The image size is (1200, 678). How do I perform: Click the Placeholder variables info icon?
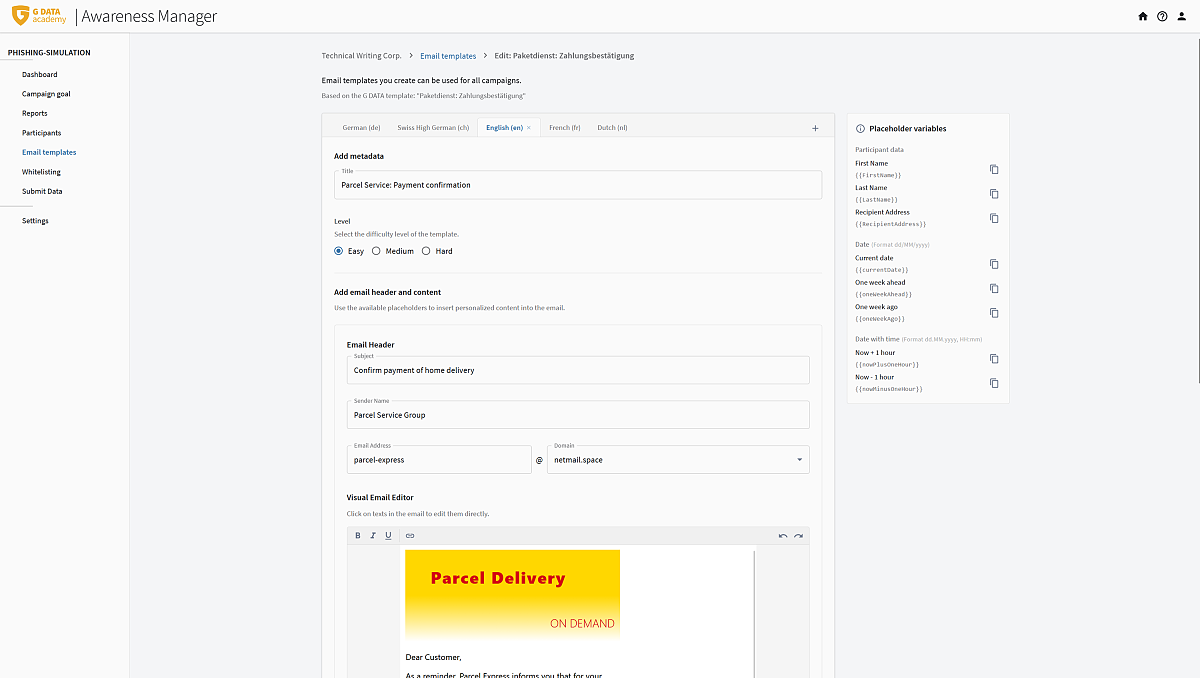click(x=860, y=128)
